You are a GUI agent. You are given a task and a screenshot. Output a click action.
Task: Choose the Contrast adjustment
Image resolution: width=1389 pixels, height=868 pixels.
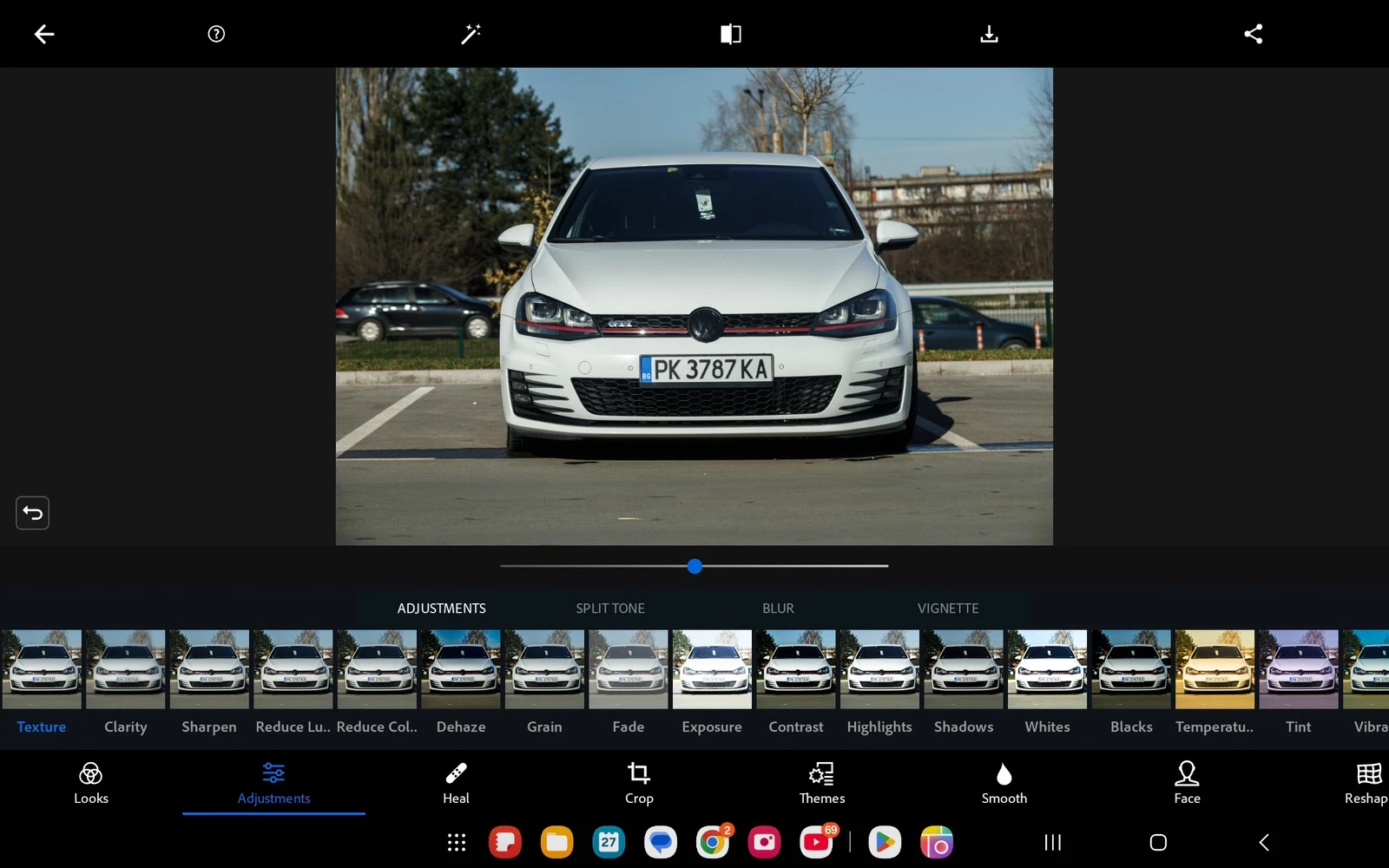pyautogui.click(x=796, y=669)
